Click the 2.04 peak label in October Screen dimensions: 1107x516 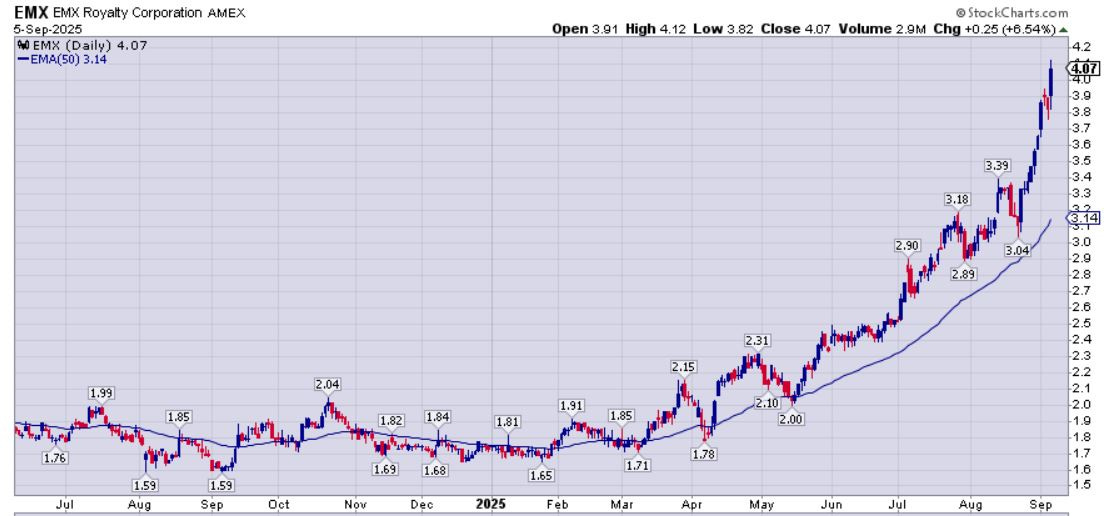(x=328, y=384)
